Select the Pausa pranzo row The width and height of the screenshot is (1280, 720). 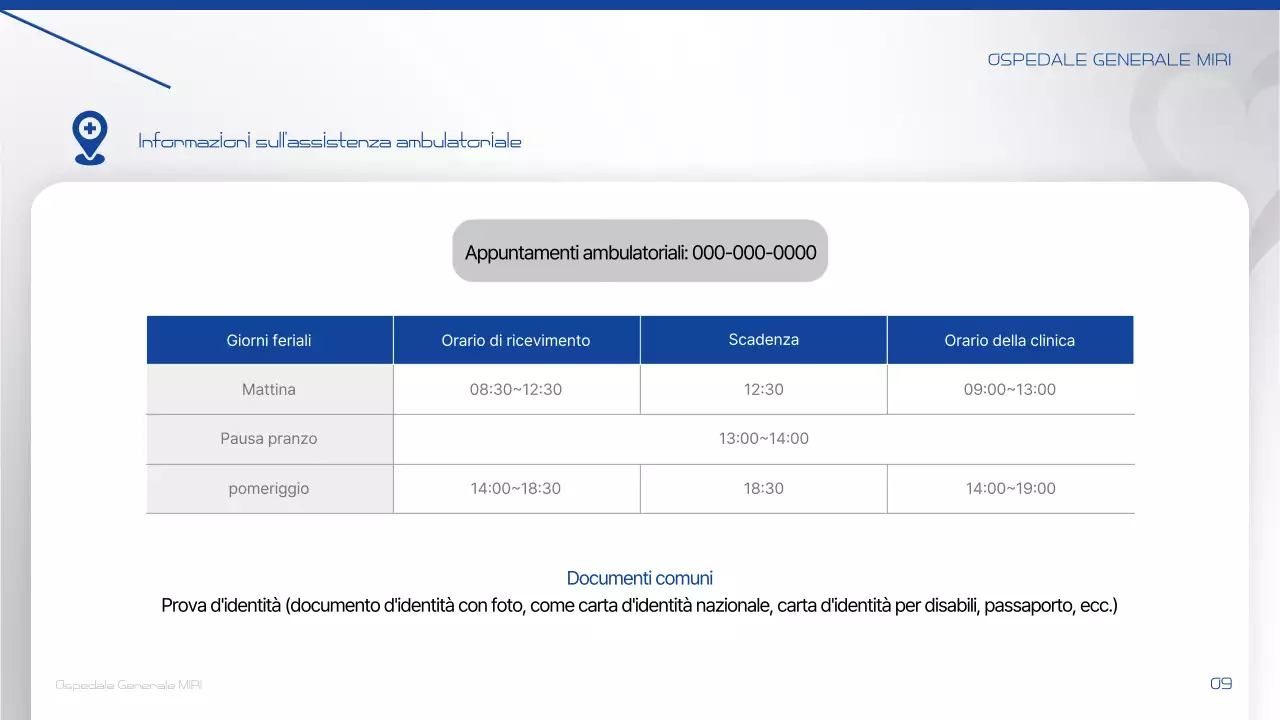pos(269,438)
